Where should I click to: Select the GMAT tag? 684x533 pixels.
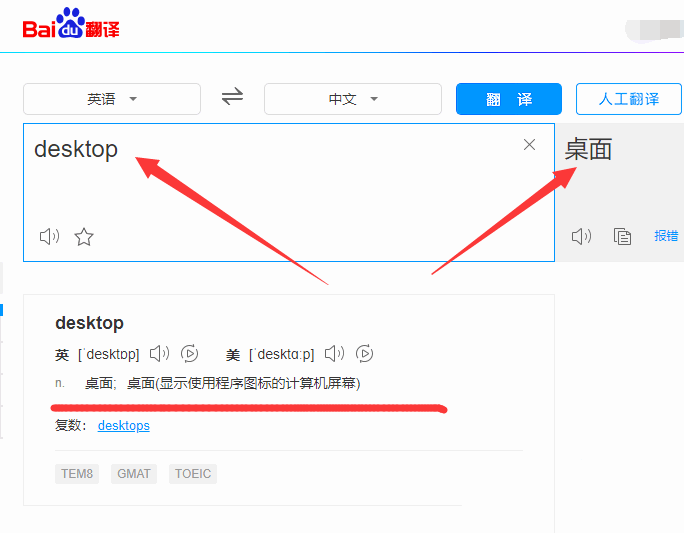click(134, 474)
